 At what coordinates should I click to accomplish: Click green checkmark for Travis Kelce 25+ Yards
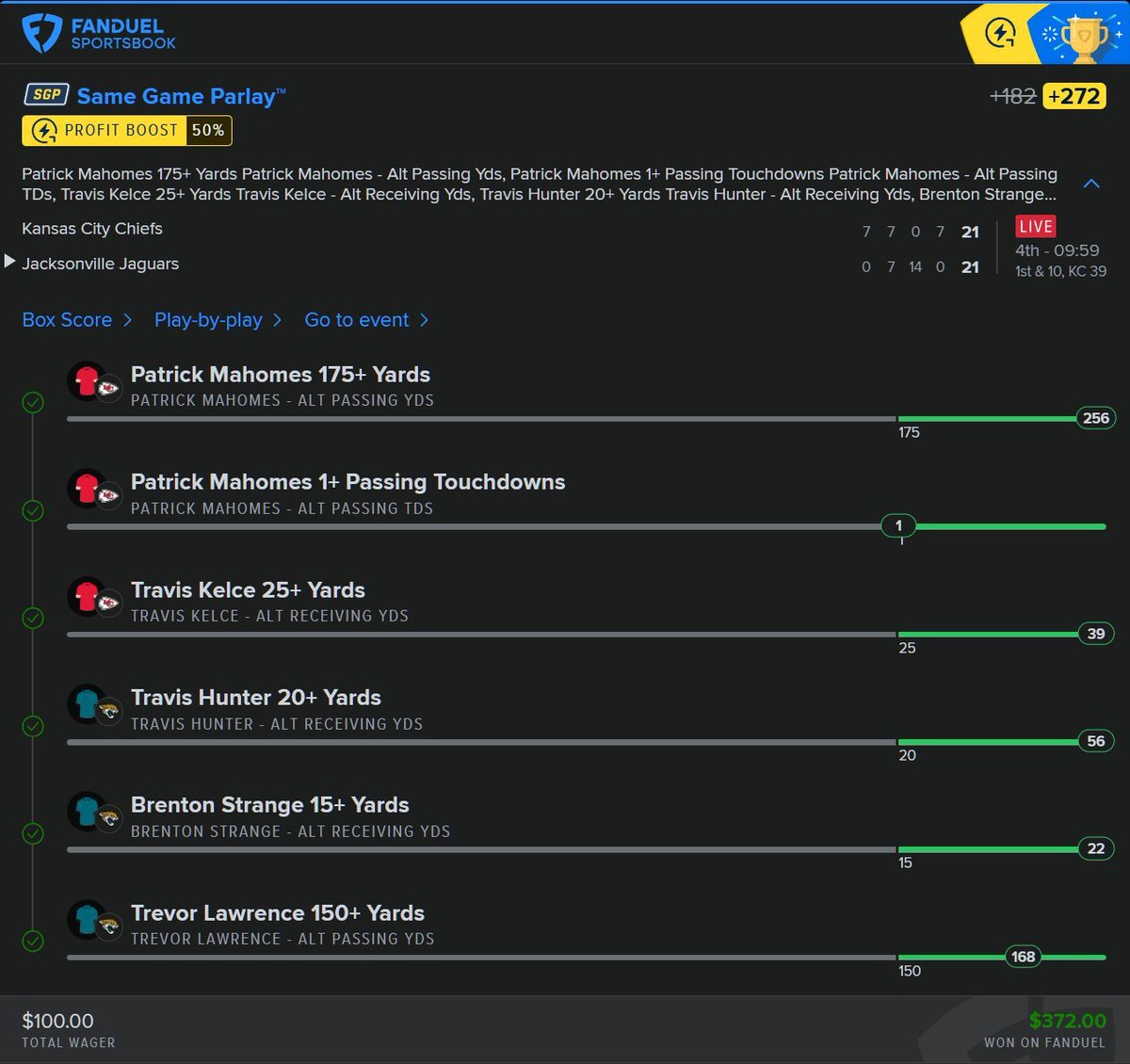pyautogui.click(x=33, y=619)
